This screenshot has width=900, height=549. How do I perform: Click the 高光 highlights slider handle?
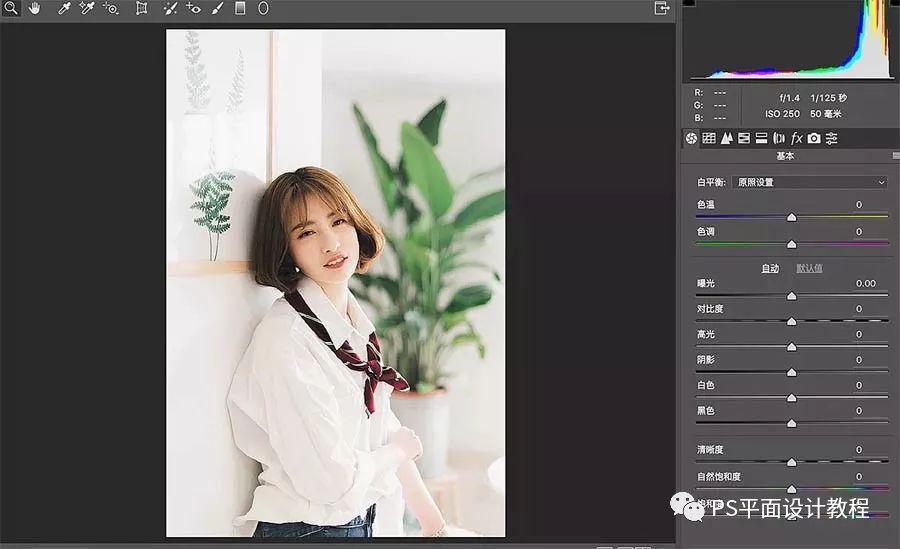pyautogui.click(x=792, y=346)
